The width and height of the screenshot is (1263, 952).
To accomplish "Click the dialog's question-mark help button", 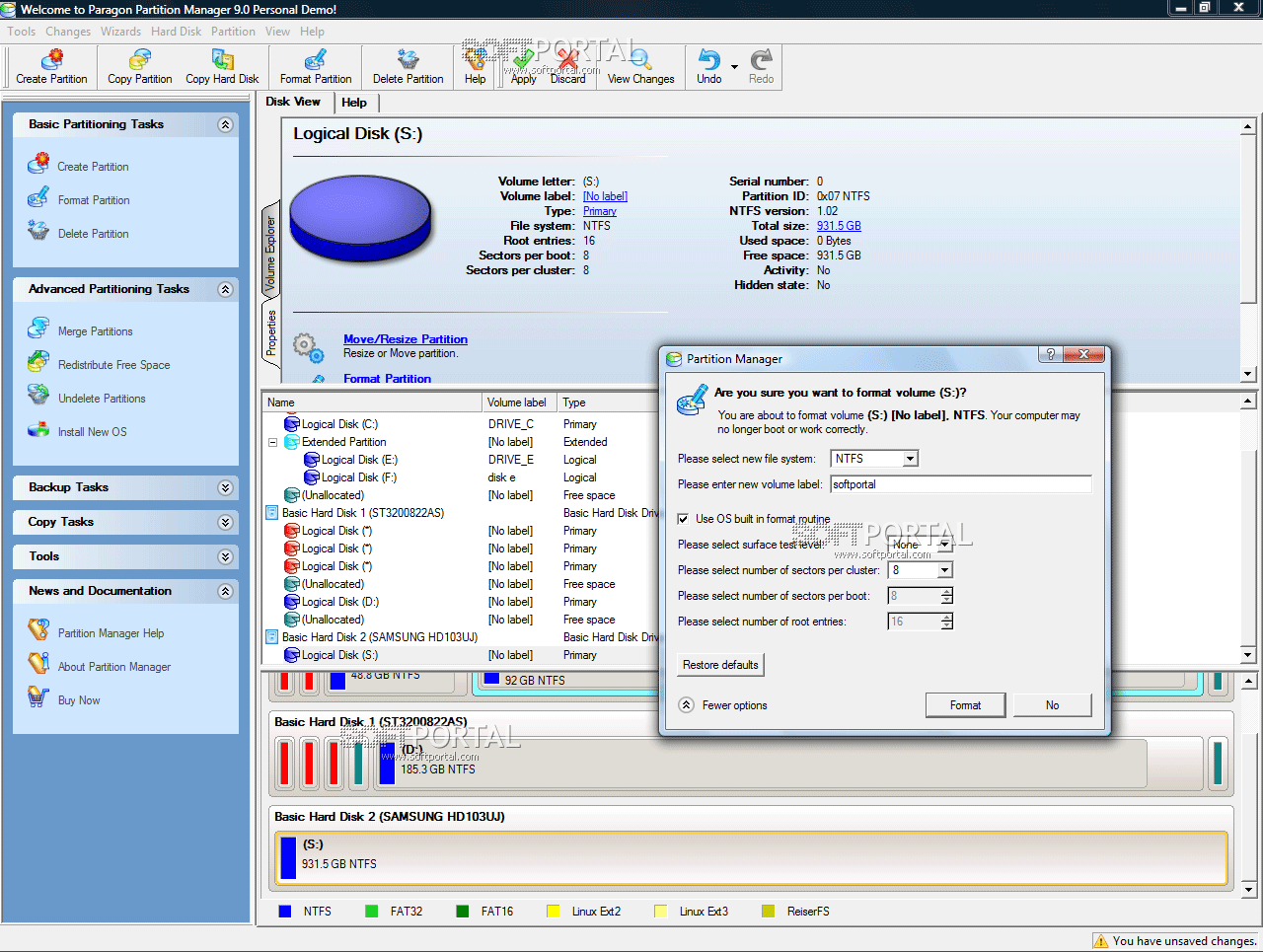I will (1050, 354).
